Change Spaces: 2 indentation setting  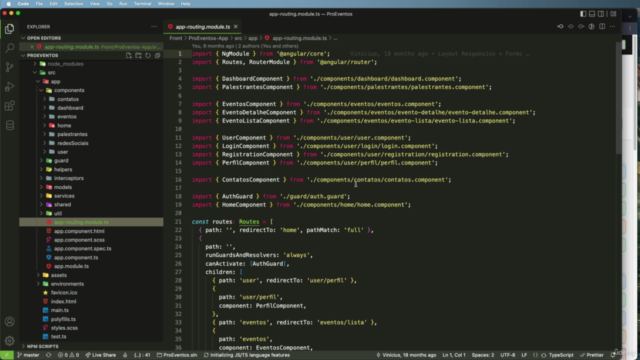point(483,355)
